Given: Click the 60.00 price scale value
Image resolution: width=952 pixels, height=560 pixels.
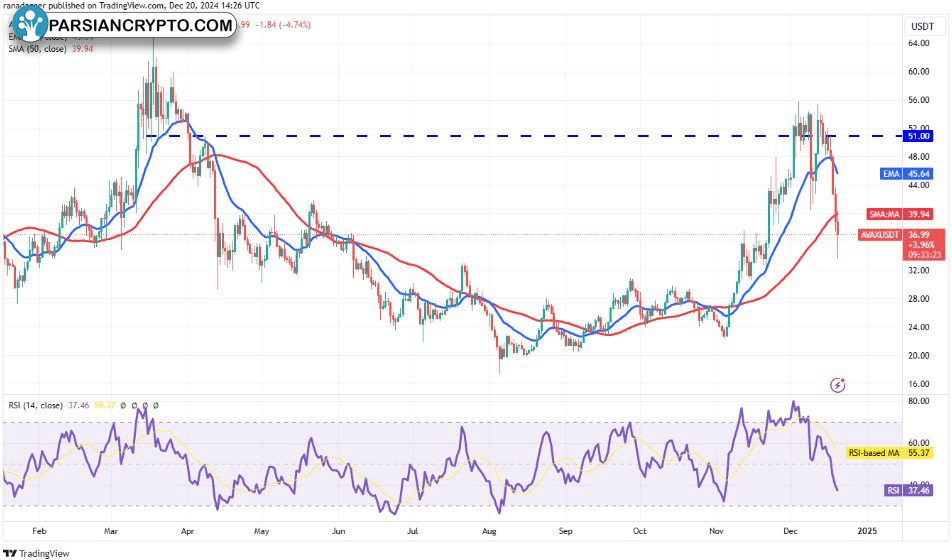Looking at the screenshot, I should click(x=919, y=71).
